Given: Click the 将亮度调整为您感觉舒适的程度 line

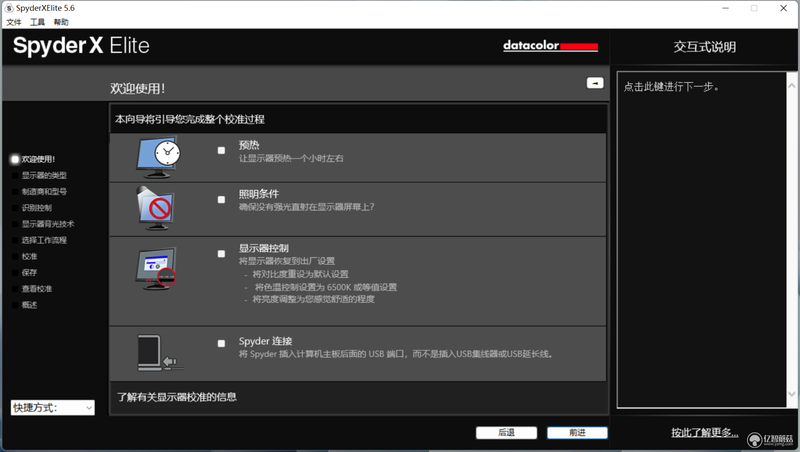Looking at the screenshot, I should tap(313, 299).
